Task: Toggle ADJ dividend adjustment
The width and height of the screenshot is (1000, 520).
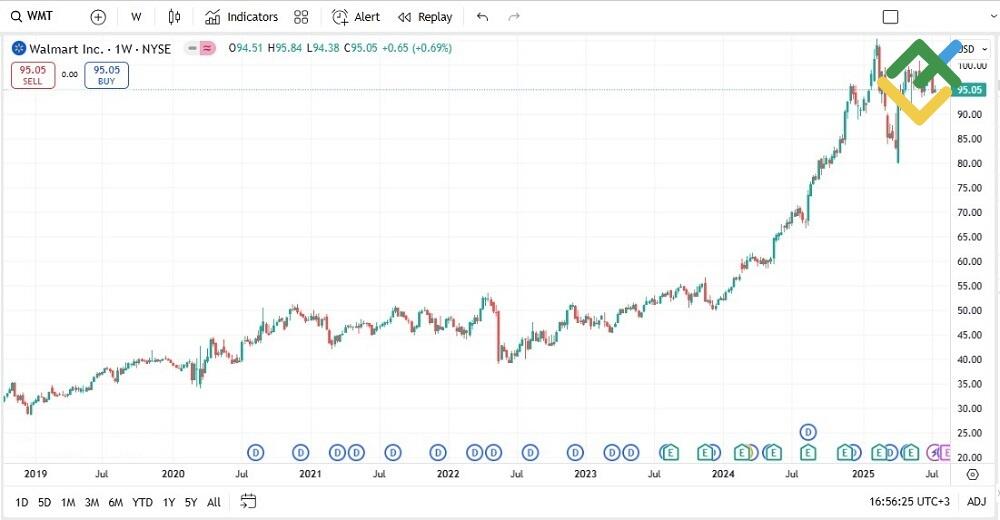Action: [x=976, y=501]
